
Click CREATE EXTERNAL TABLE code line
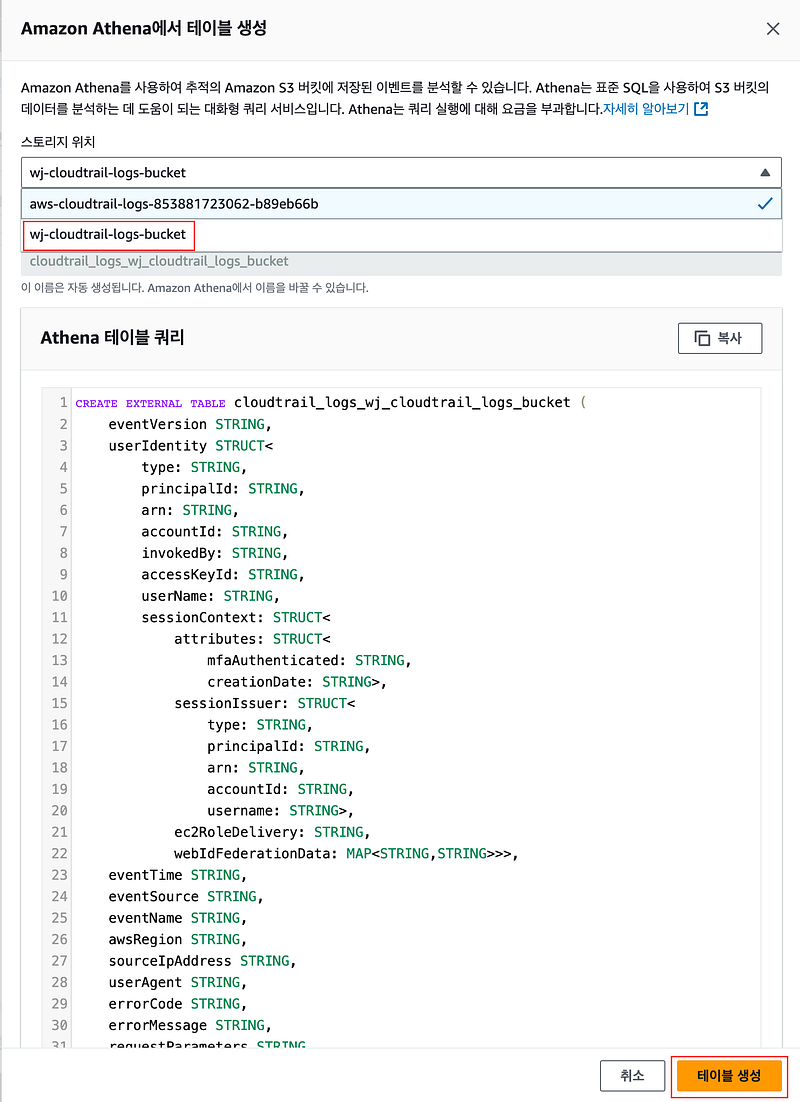[330, 403]
